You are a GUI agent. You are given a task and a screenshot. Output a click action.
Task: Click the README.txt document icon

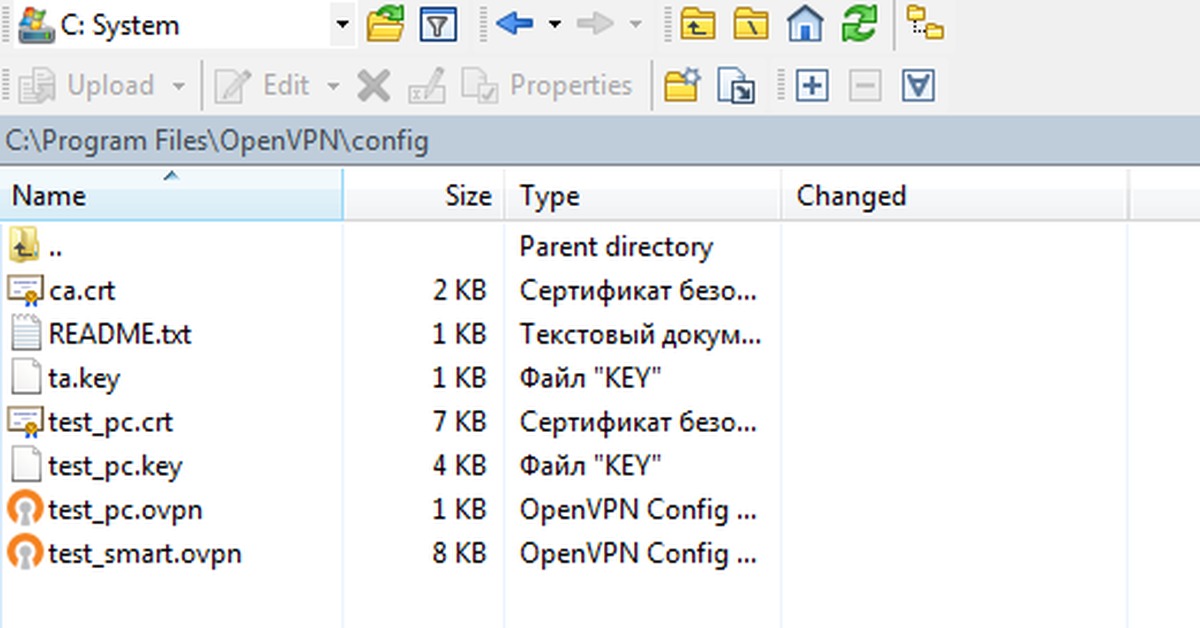(x=24, y=334)
